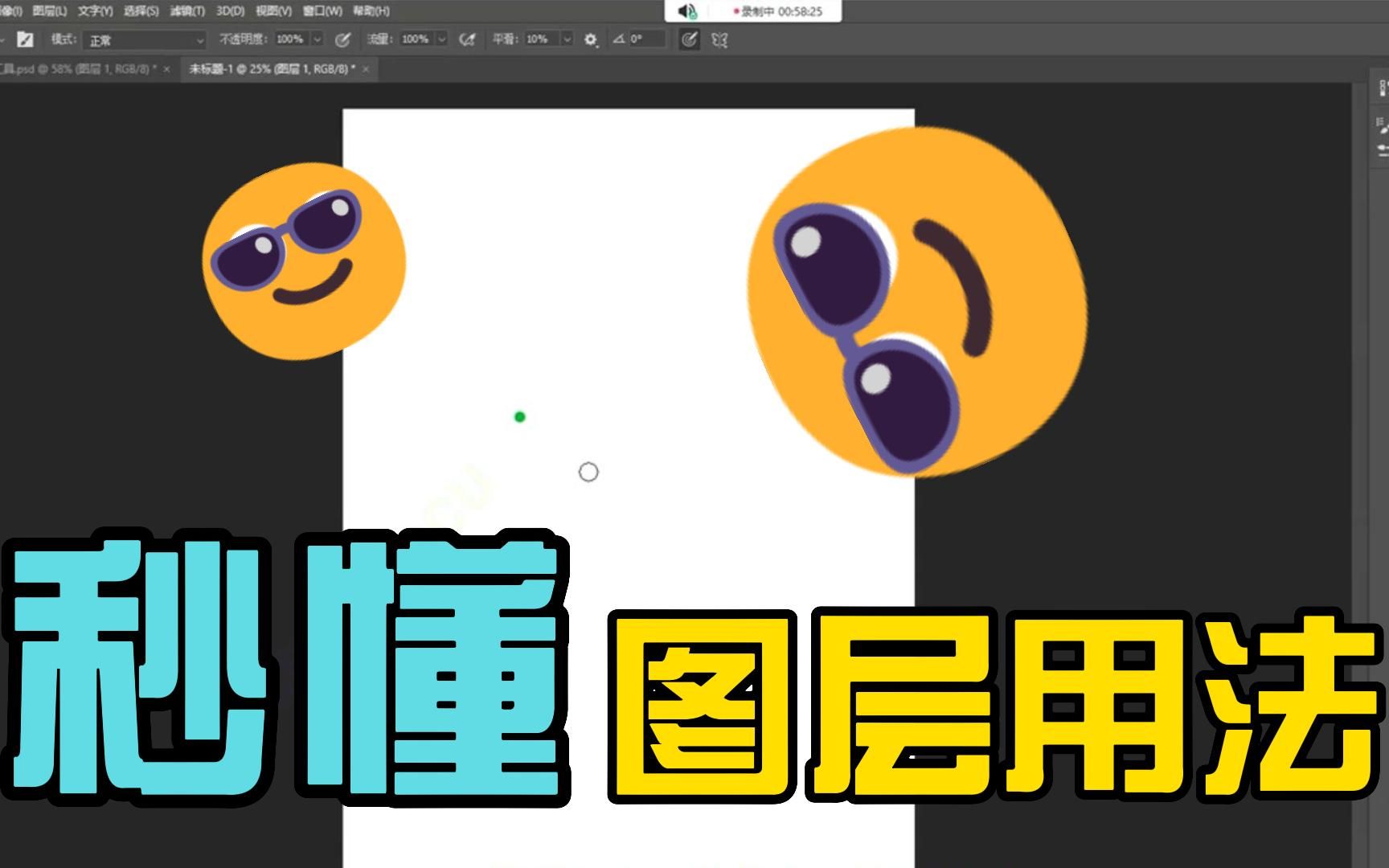Toggle pressure for size icon
Viewport: 1389px width, 868px height.
coord(689,39)
